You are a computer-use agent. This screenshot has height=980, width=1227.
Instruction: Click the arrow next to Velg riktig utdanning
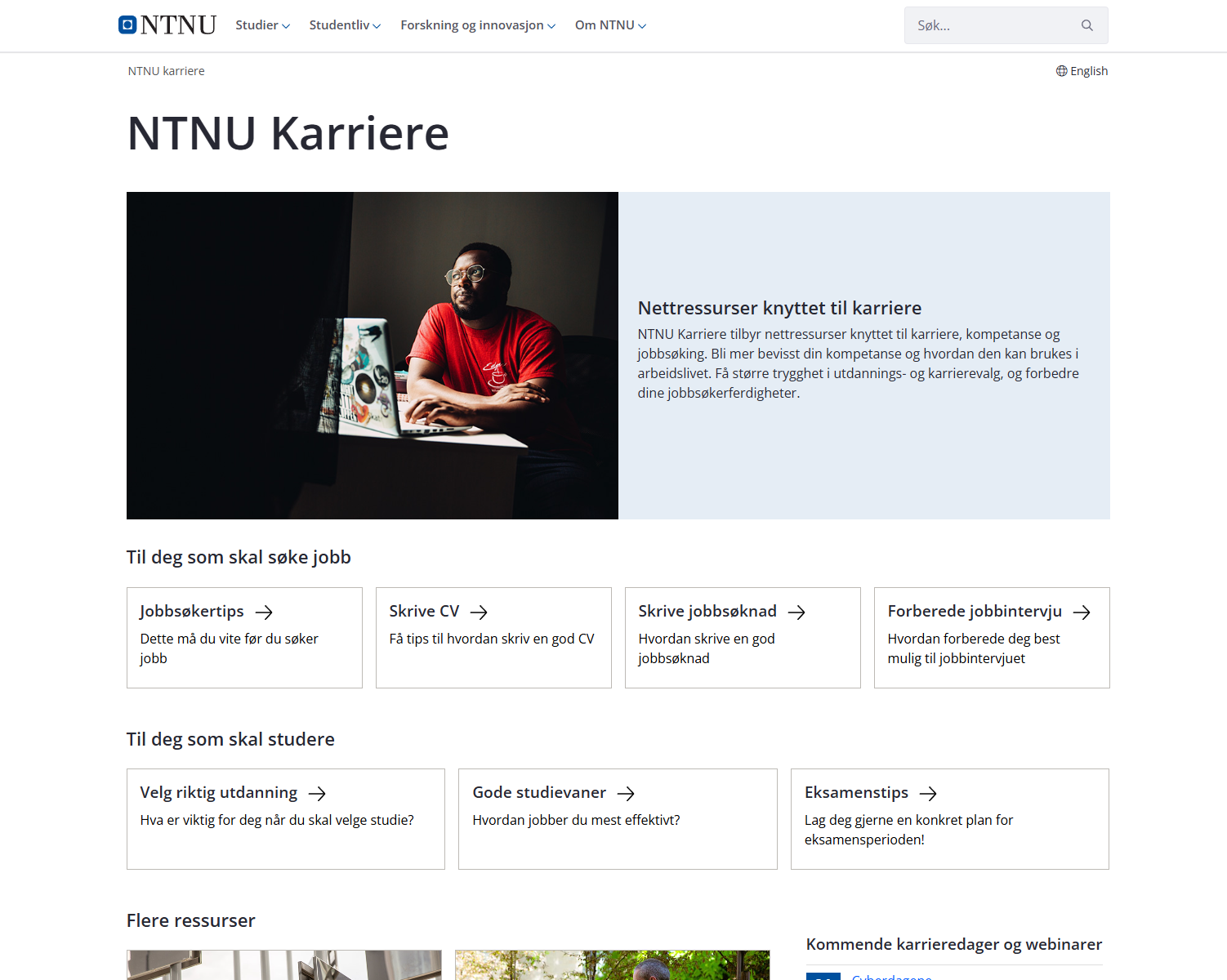(x=318, y=794)
